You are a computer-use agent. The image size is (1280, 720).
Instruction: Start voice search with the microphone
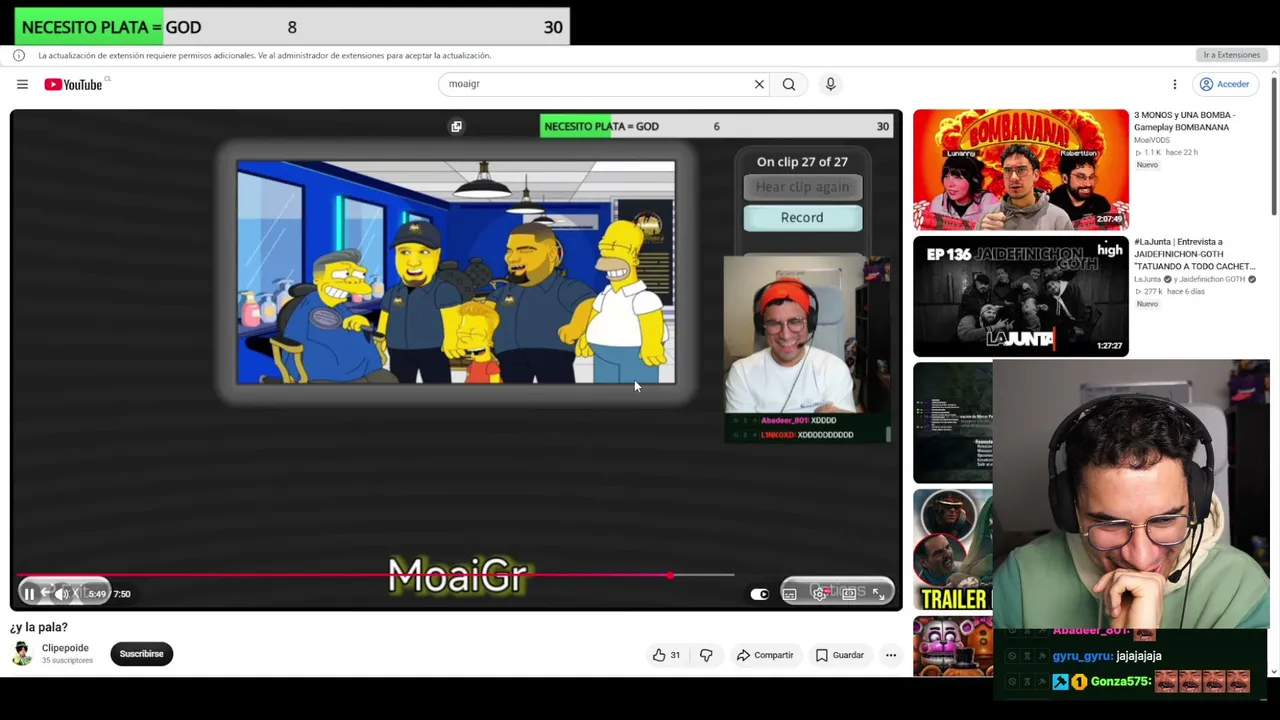tap(830, 84)
